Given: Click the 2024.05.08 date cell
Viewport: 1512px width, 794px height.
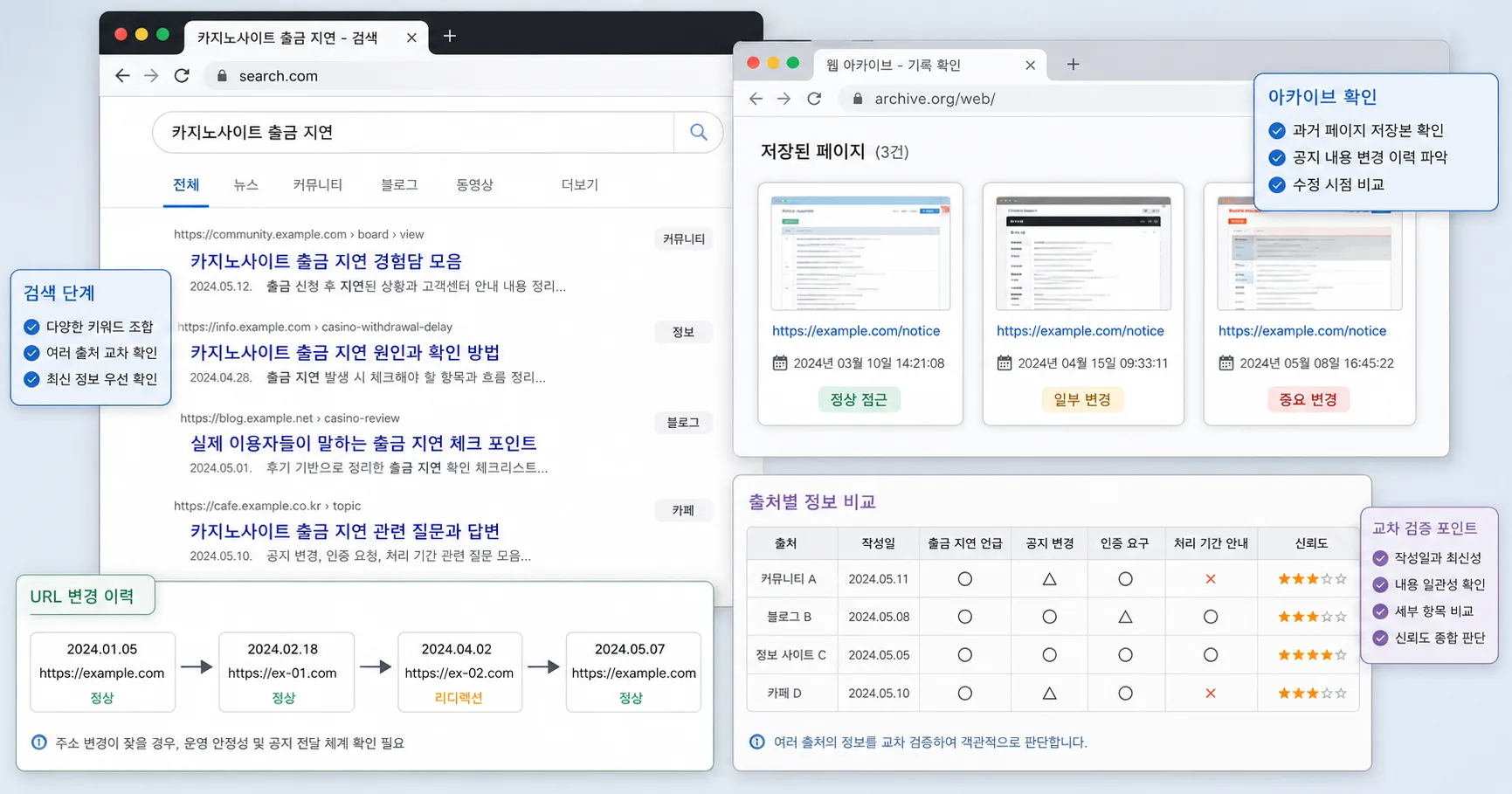Looking at the screenshot, I should (879, 617).
